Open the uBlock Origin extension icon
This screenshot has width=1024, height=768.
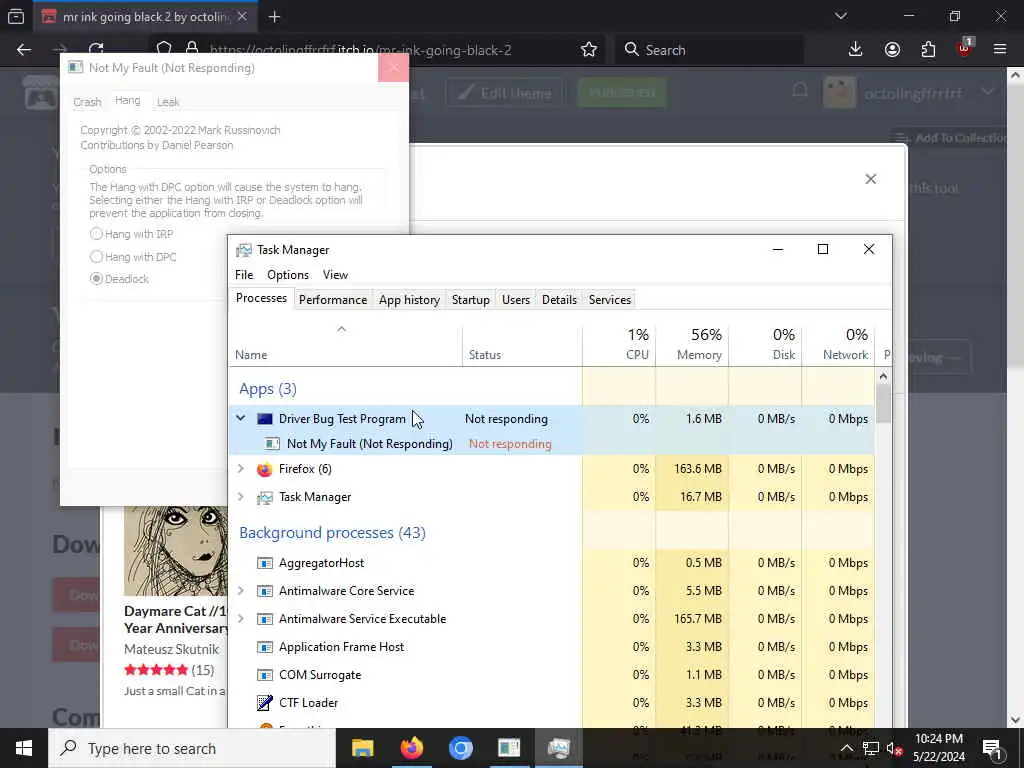pyautogui.click(x=964, y=48)
